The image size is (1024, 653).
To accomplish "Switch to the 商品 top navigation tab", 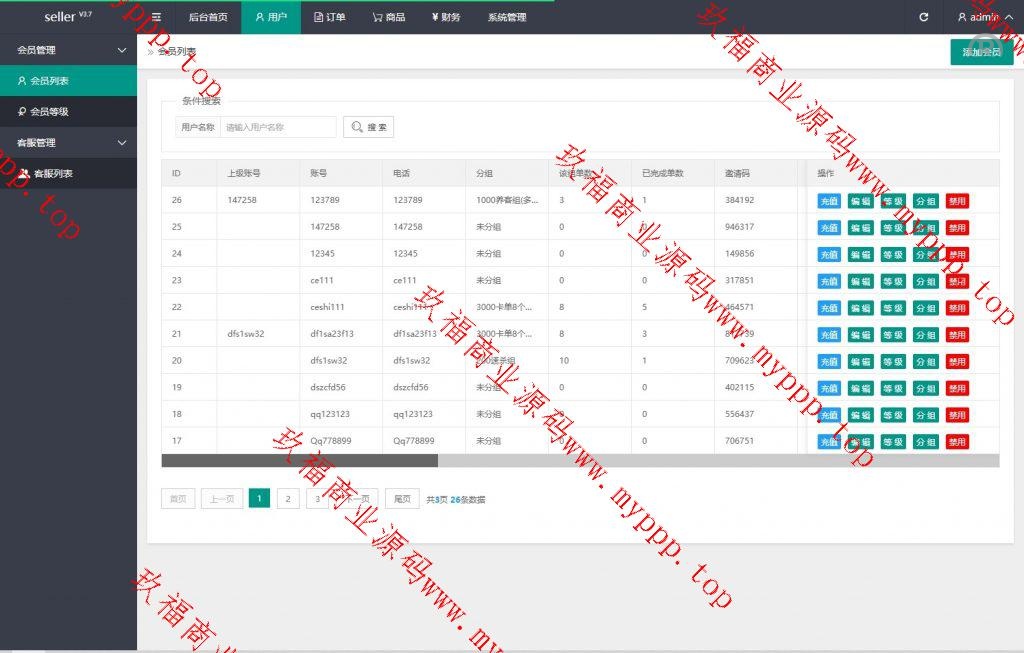I will [388, 17].
